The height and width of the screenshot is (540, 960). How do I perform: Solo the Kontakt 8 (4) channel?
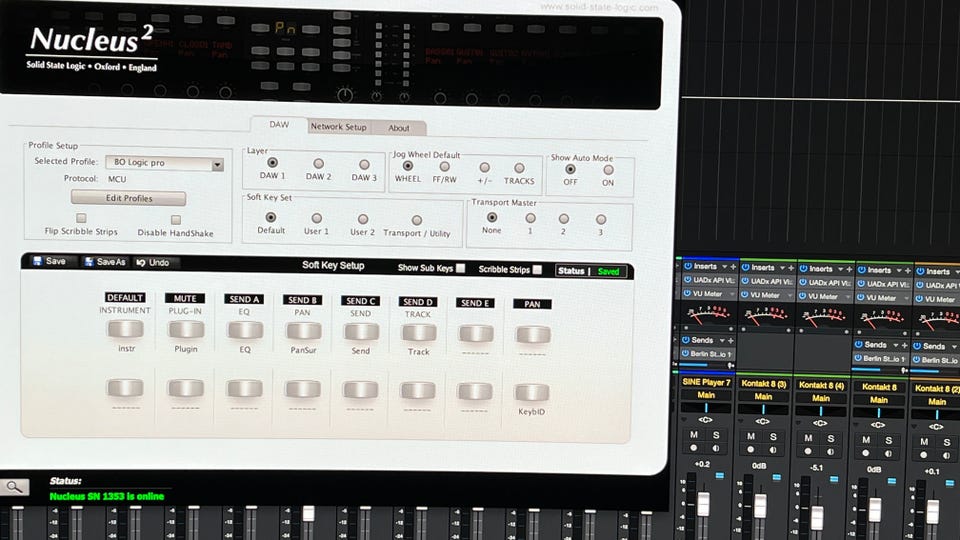(x=831, y=439)
